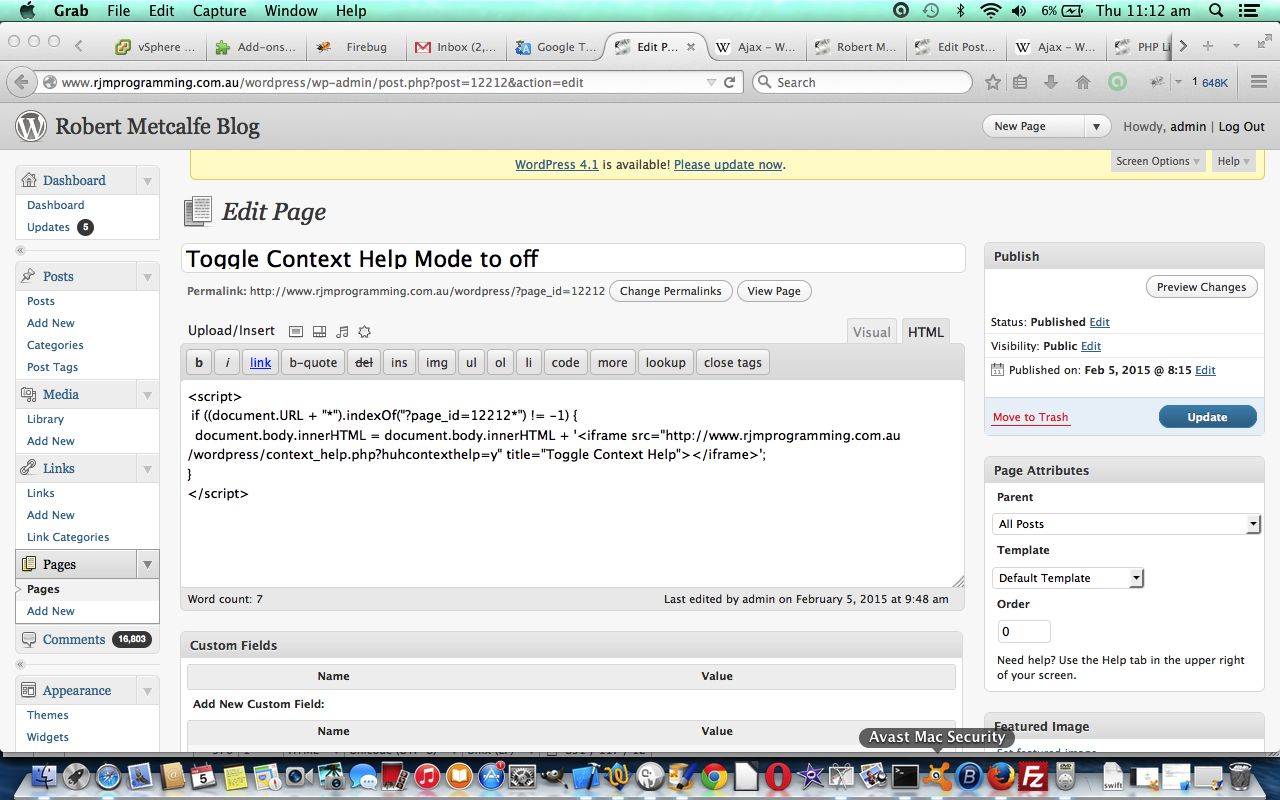Add an image via Upload/Insert icon

[x=296, y=331]
